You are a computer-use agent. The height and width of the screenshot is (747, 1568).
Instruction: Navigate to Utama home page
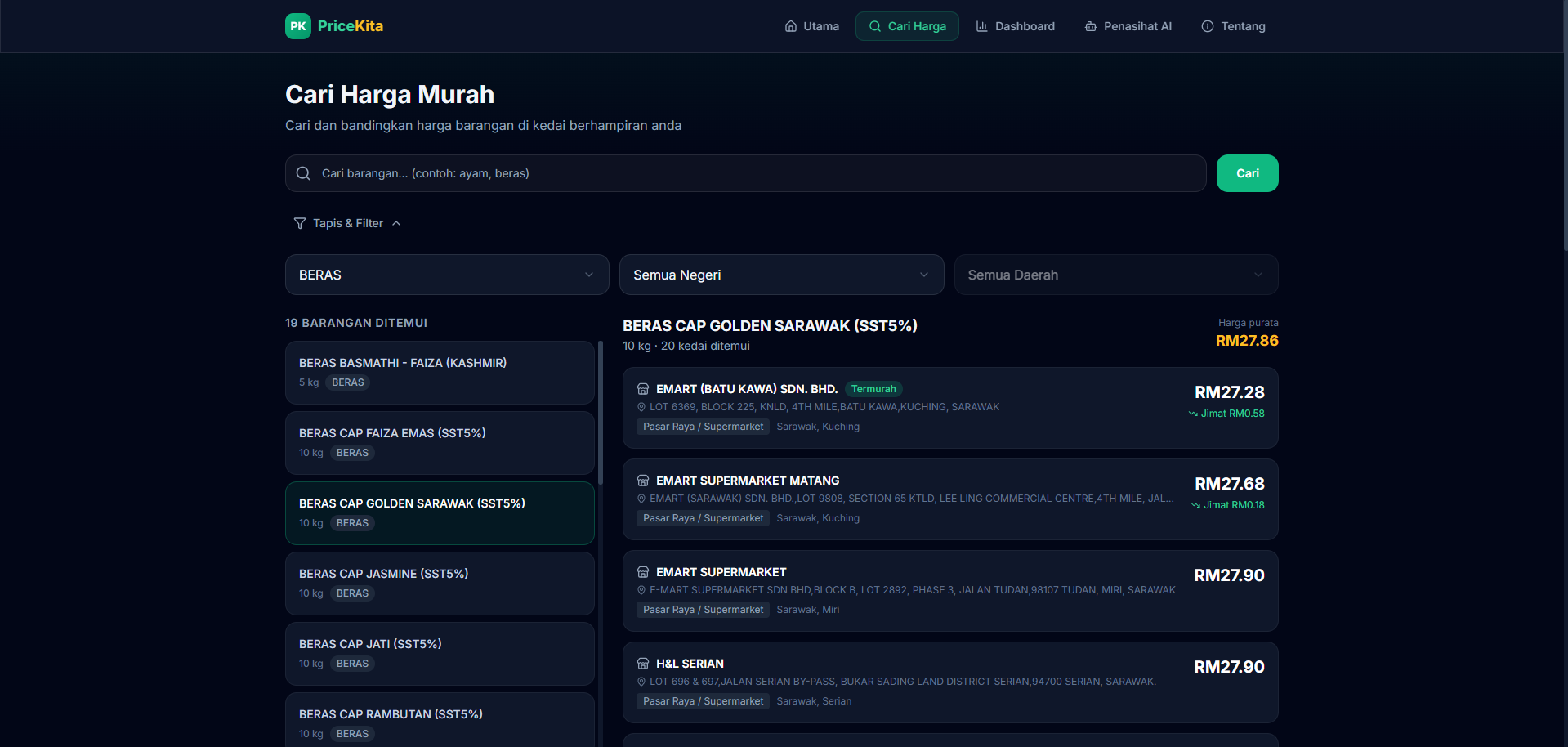point(811,26)
